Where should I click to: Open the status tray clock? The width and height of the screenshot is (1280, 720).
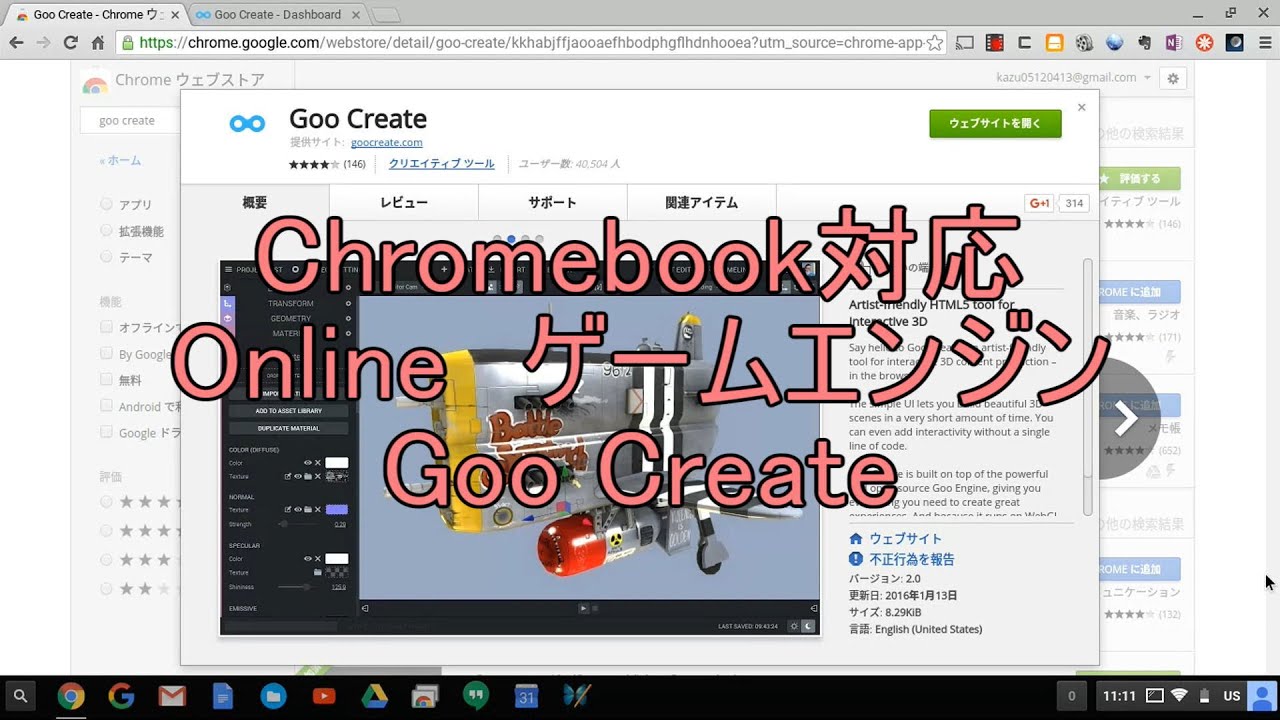(x=1119, y=696)
